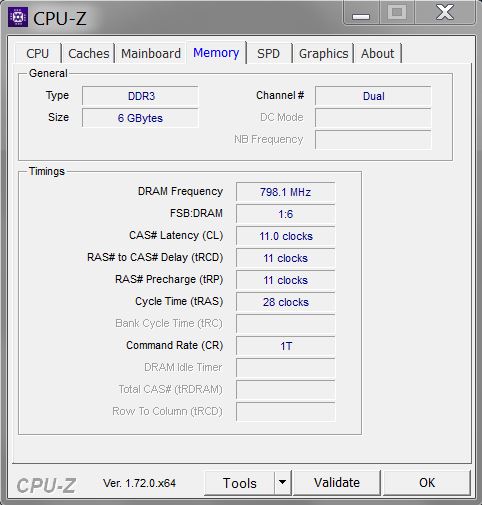
Task: Select the 28 clocks tRAS value
Action: [286, 302]
